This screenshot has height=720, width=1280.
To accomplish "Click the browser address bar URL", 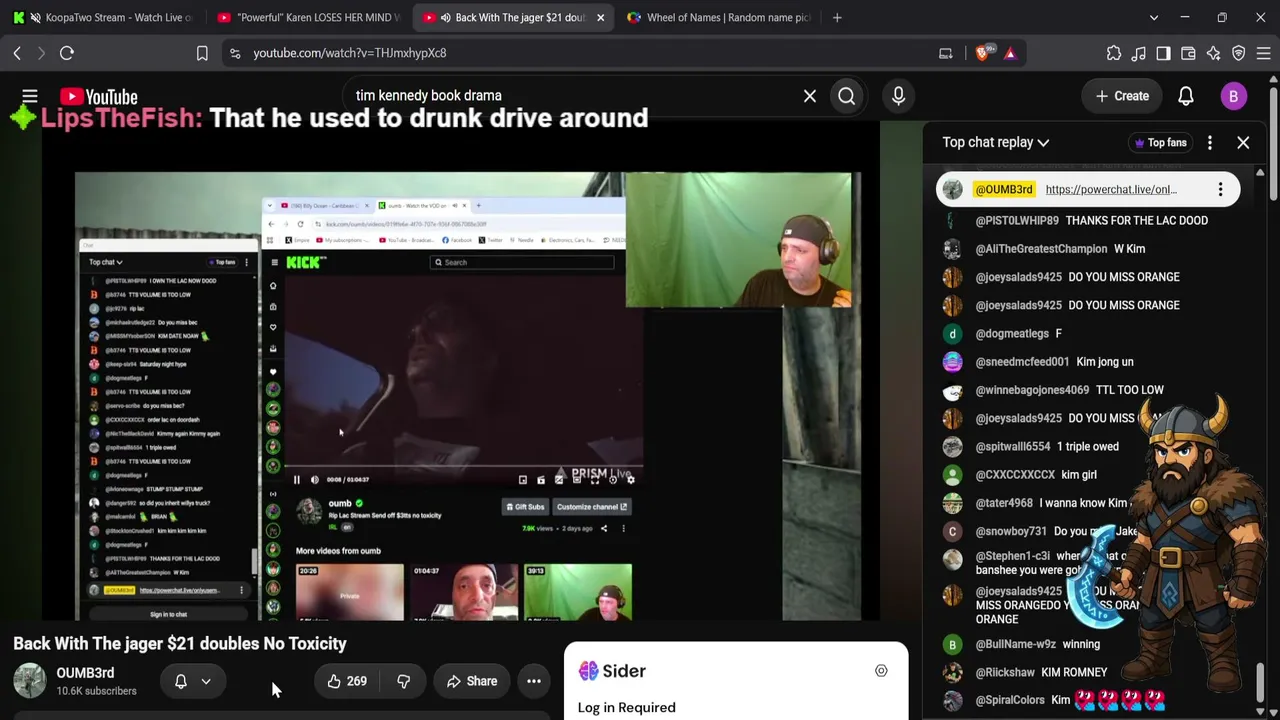I will (x=349, y=53).
